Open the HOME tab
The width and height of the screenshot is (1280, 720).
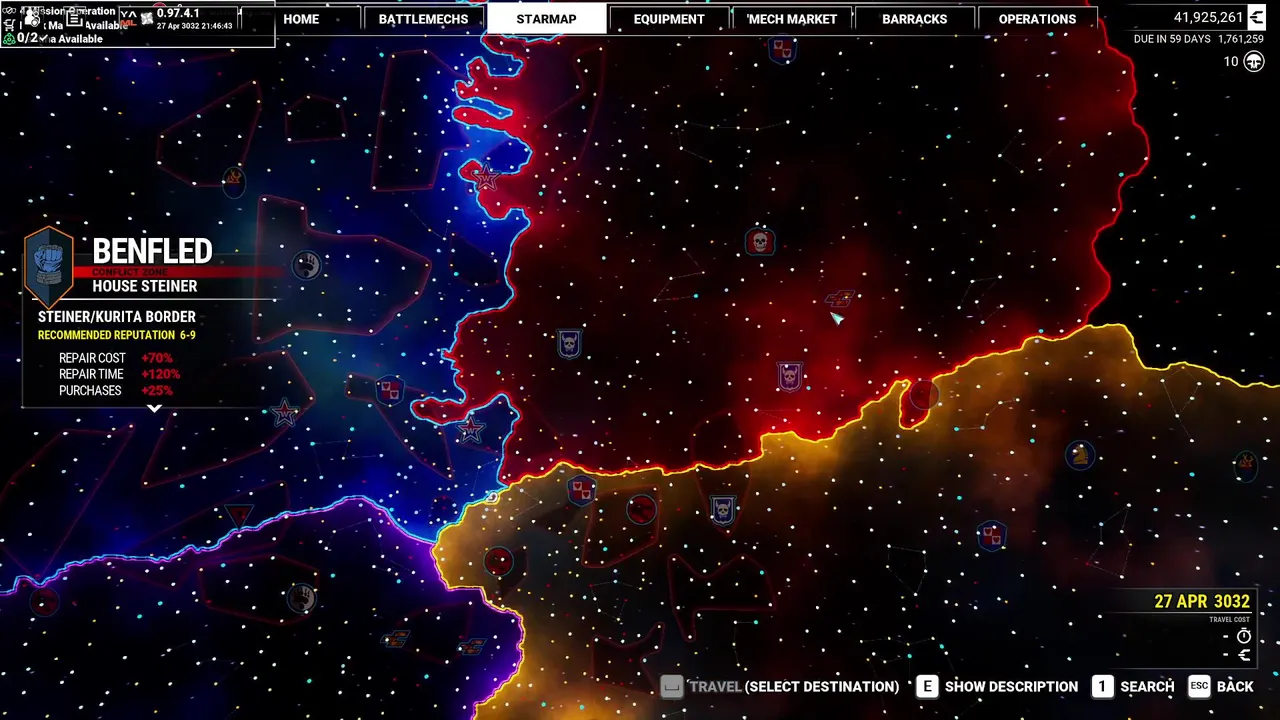pyautogui.click(x=301, y=18)
